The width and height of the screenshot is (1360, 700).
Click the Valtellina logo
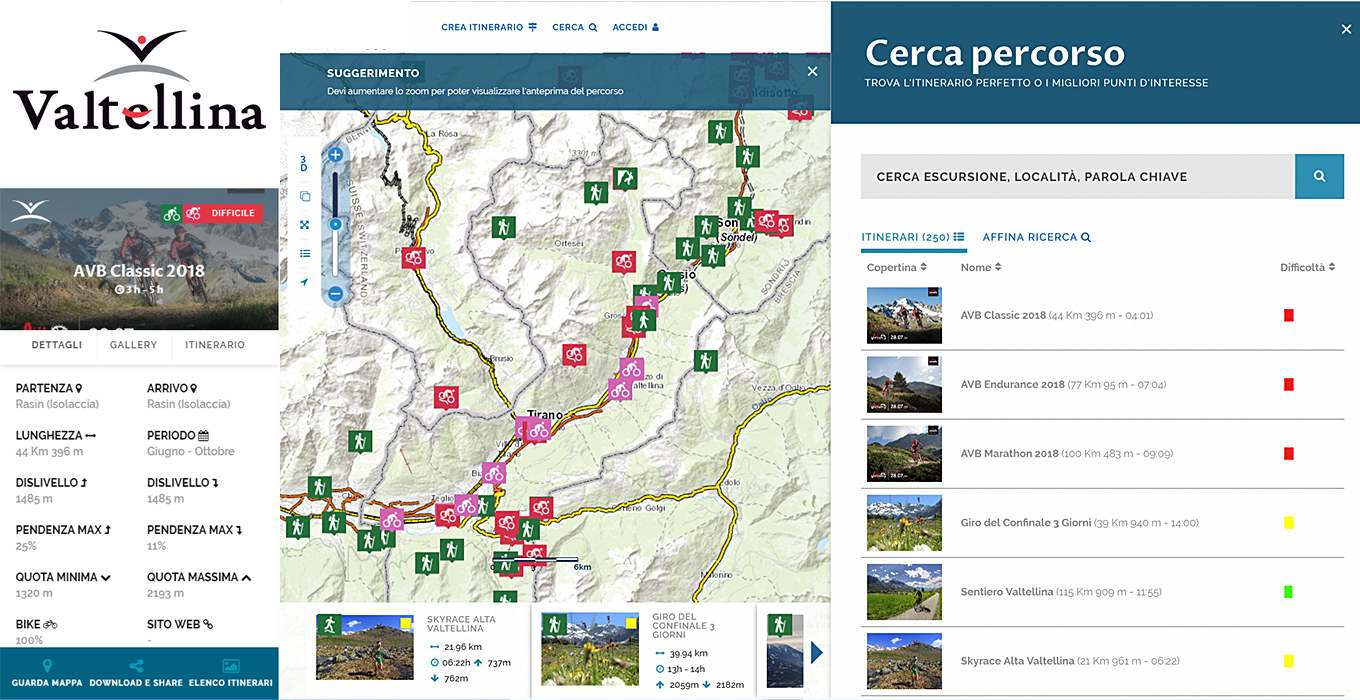click(x=139, y=82)
